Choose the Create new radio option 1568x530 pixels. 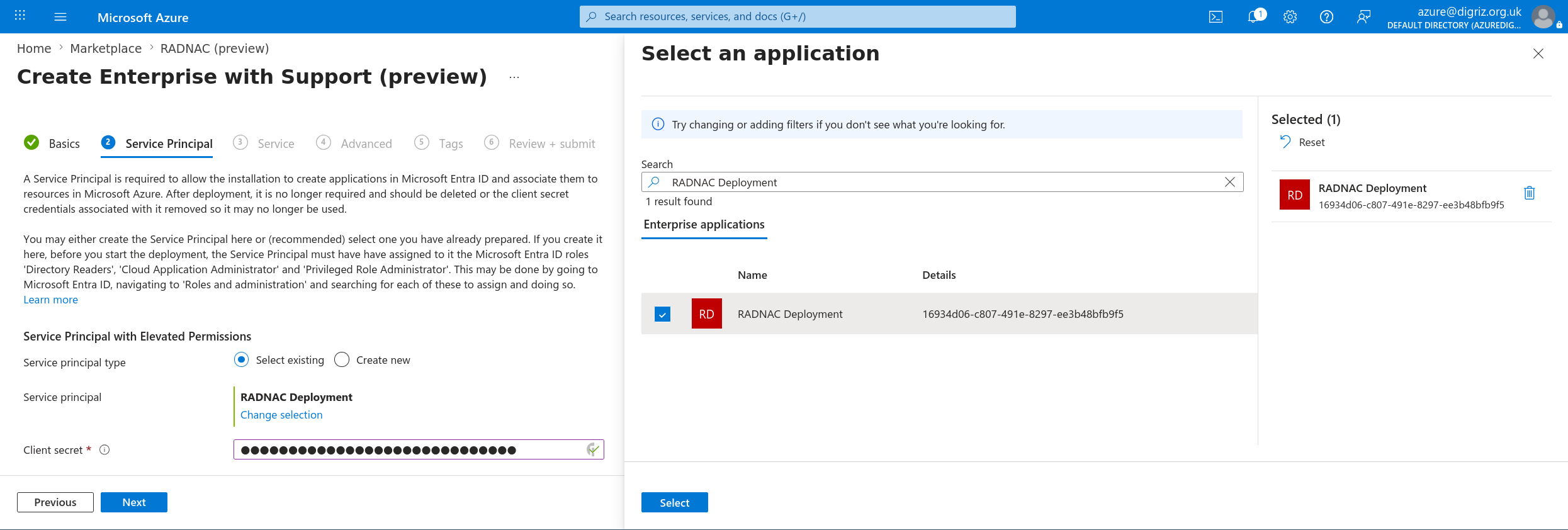(x=342, y=359)
